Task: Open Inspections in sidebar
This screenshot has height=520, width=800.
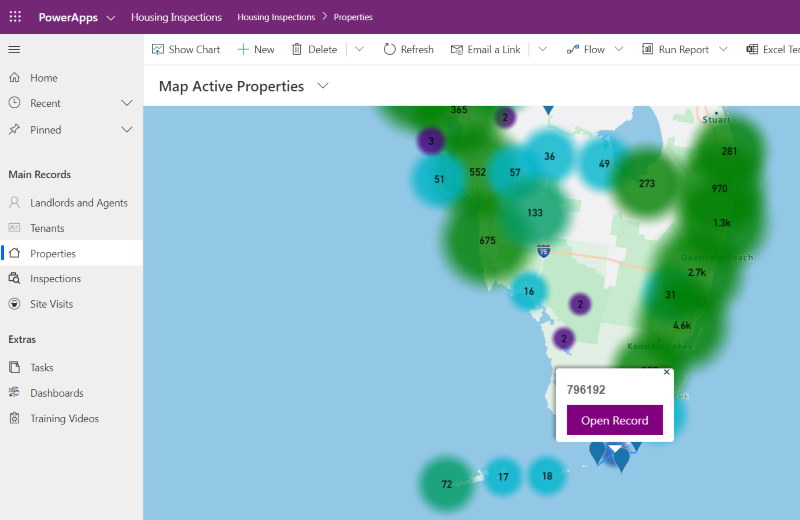Action: pos(71,279)
